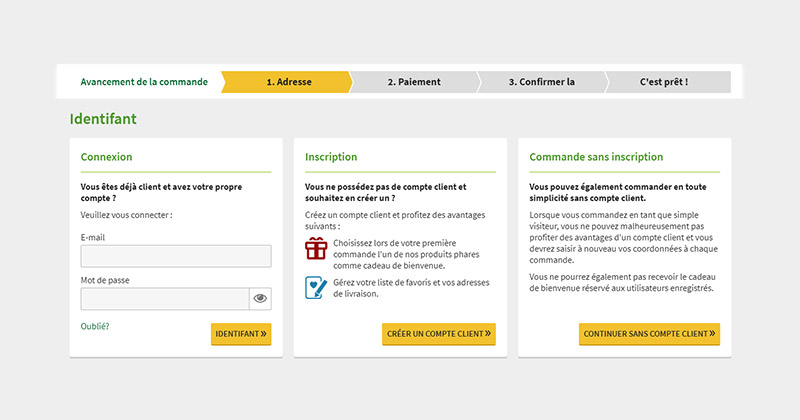Select the C'est prêt ! step
The height and width of the screenshot is (420, 800).
667,82
